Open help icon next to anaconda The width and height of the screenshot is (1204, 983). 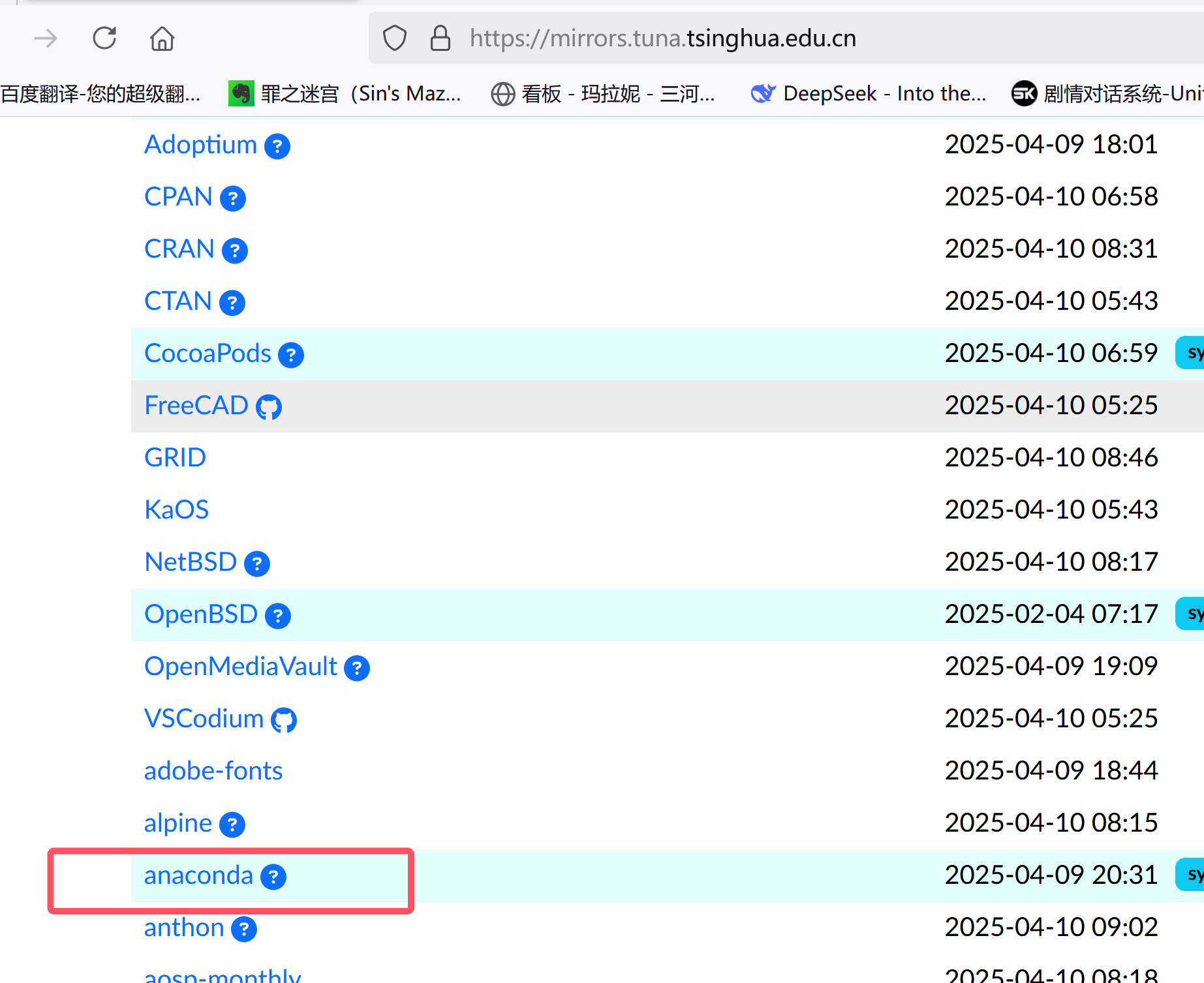point(273,877)
